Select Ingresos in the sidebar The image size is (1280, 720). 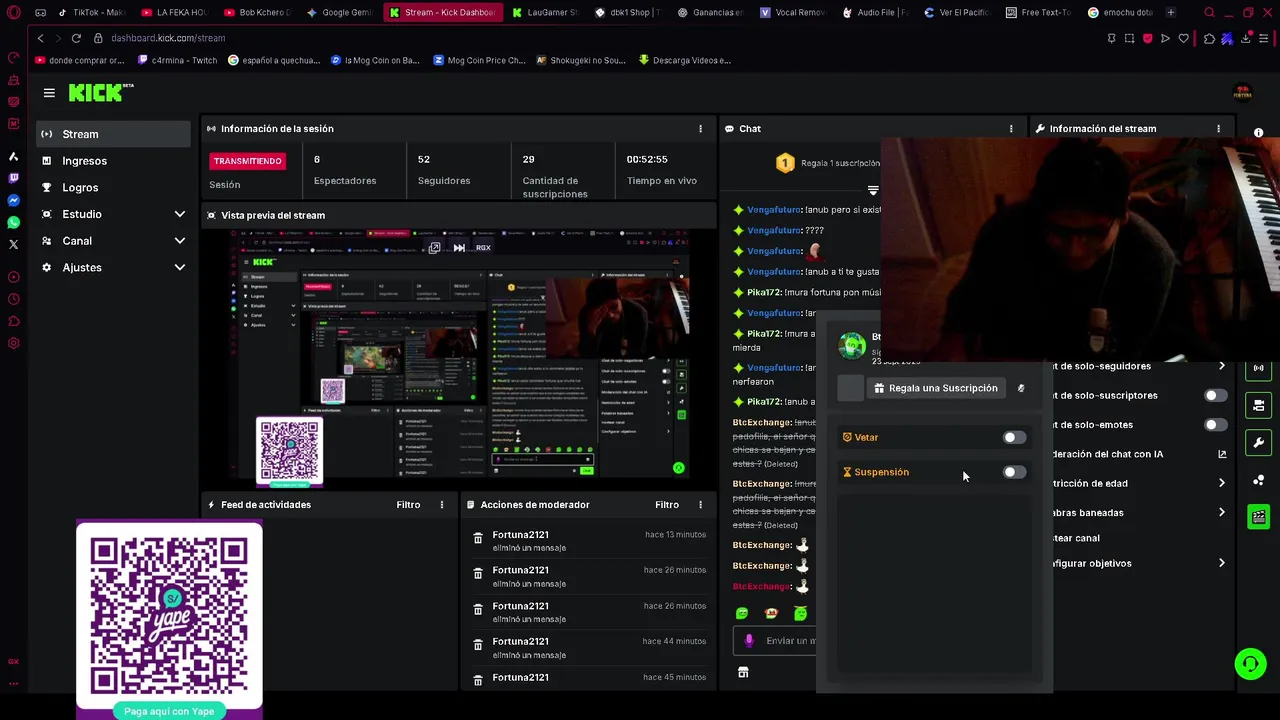(113, 161)
